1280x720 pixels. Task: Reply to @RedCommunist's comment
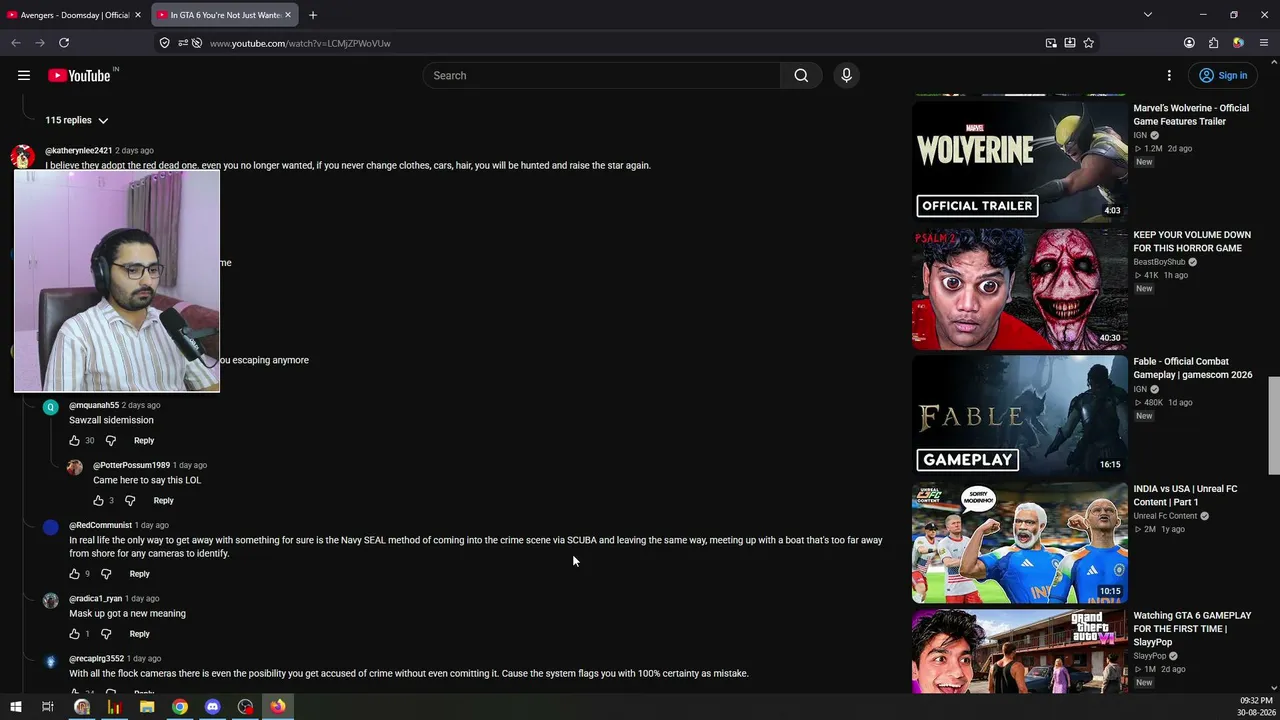pos(139,574)
